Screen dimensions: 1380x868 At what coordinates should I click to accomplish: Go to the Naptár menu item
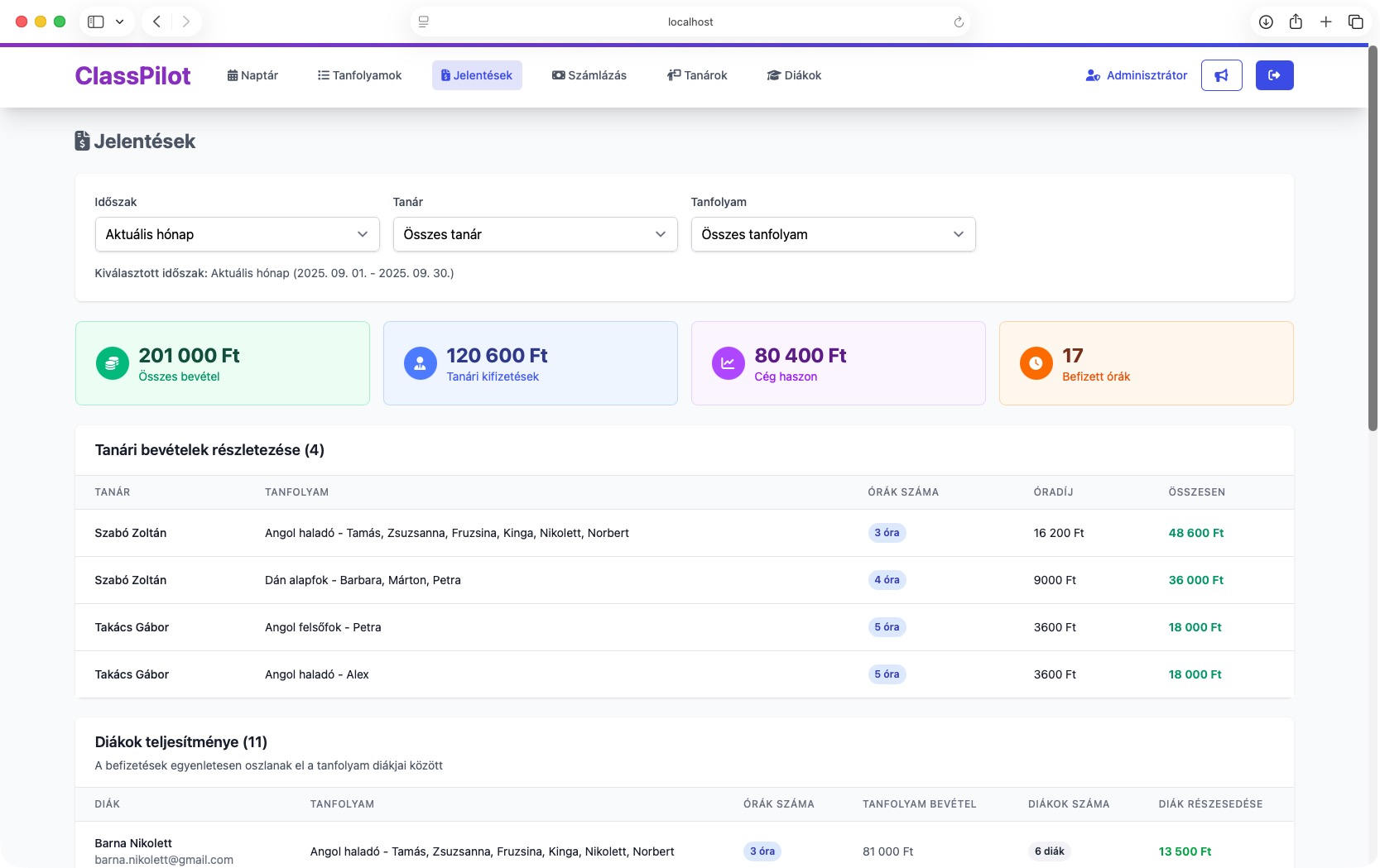(252, 75)
